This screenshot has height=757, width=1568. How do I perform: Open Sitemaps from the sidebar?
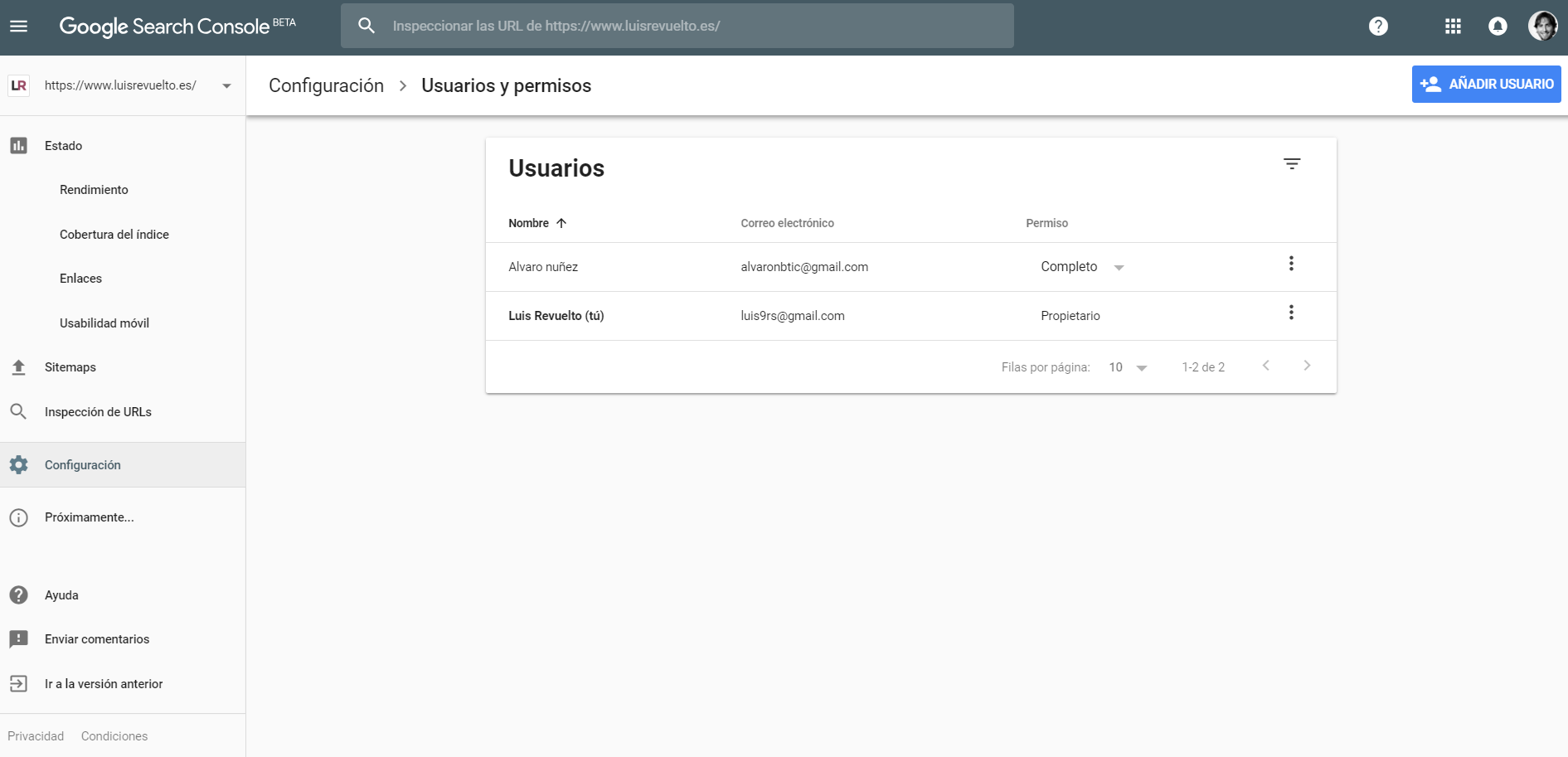coord(70,367)
